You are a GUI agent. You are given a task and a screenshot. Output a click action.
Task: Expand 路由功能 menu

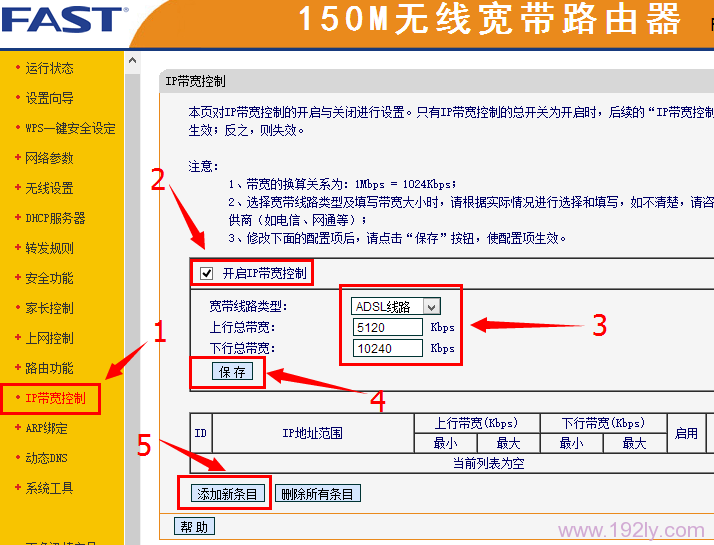(49, 368)
